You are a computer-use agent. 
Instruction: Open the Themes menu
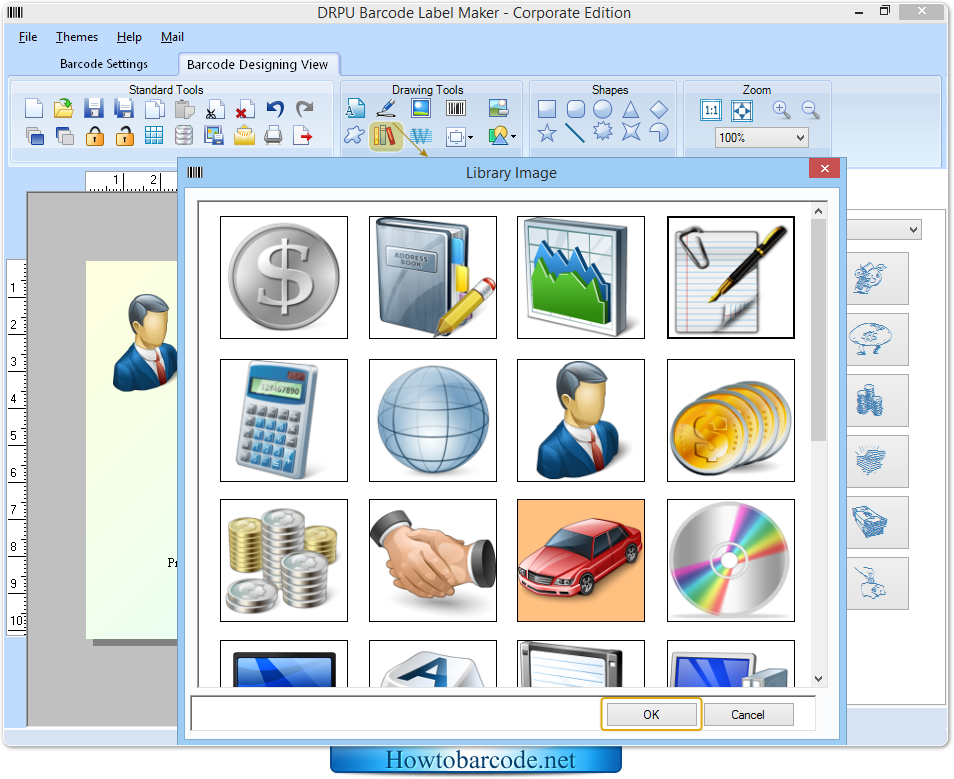click(77, 37)
